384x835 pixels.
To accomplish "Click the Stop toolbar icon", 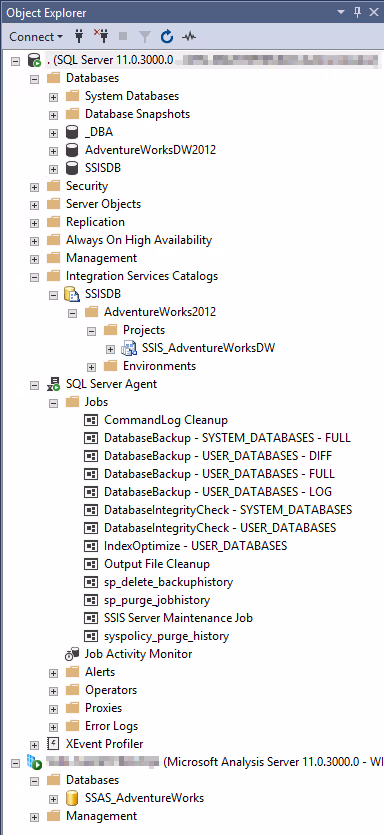I will pos(123,37).
